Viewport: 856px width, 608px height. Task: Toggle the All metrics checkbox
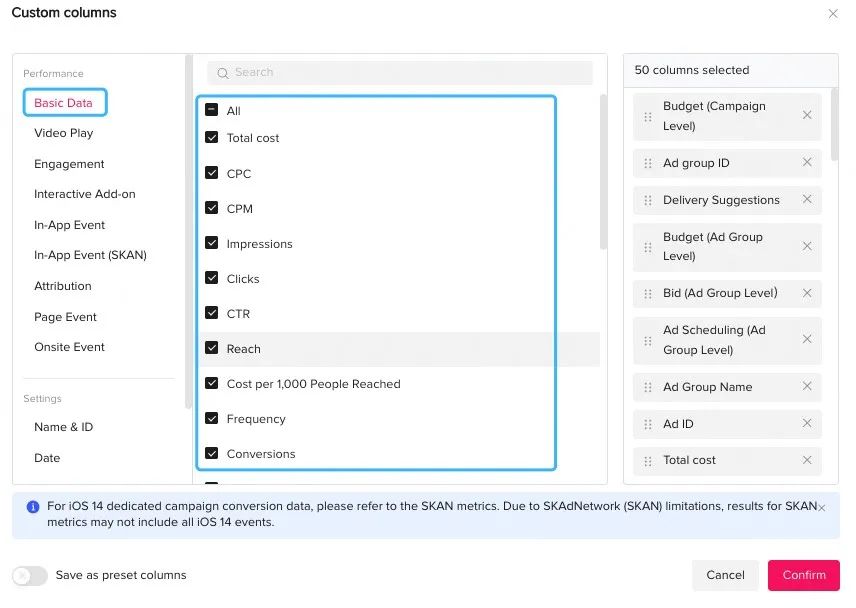211,110
